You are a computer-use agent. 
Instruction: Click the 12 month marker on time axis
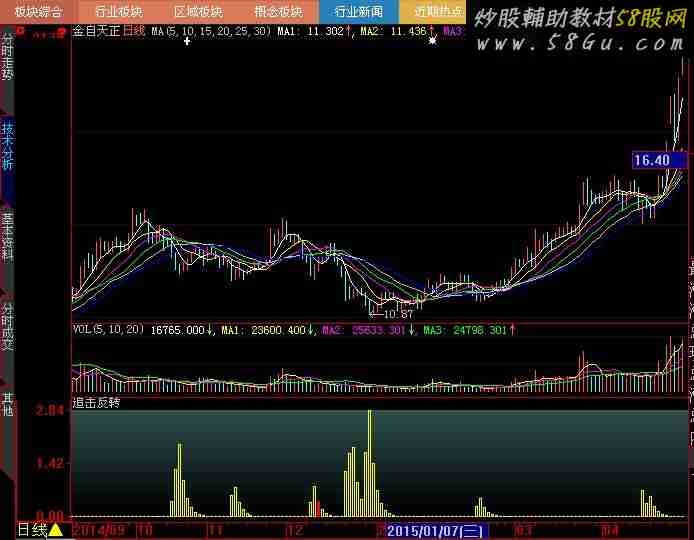[295, 530]
